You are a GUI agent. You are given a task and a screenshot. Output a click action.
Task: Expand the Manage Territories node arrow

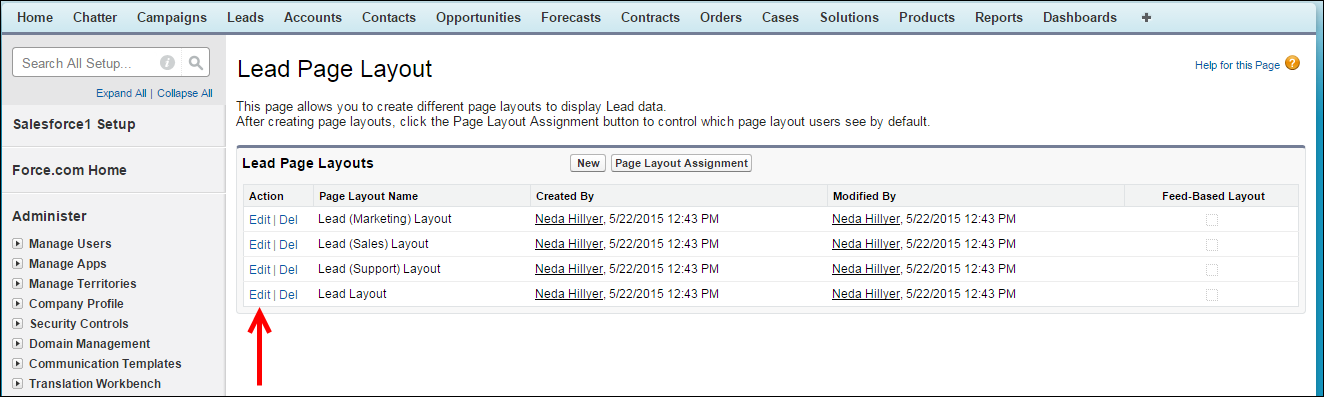coord(18,284)
